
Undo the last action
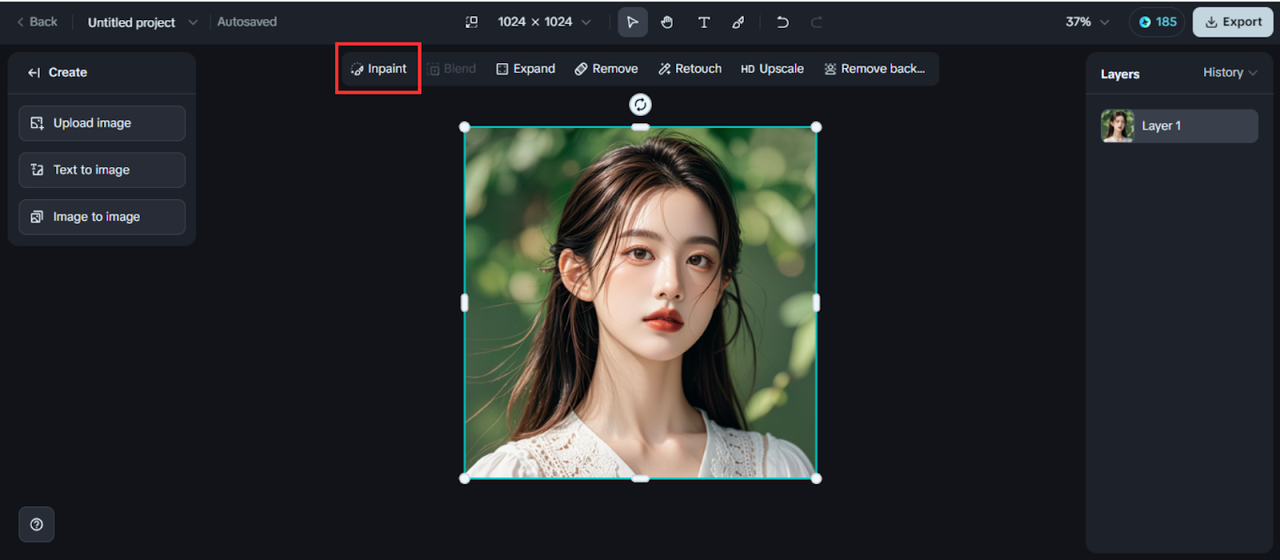pos(782,22)
